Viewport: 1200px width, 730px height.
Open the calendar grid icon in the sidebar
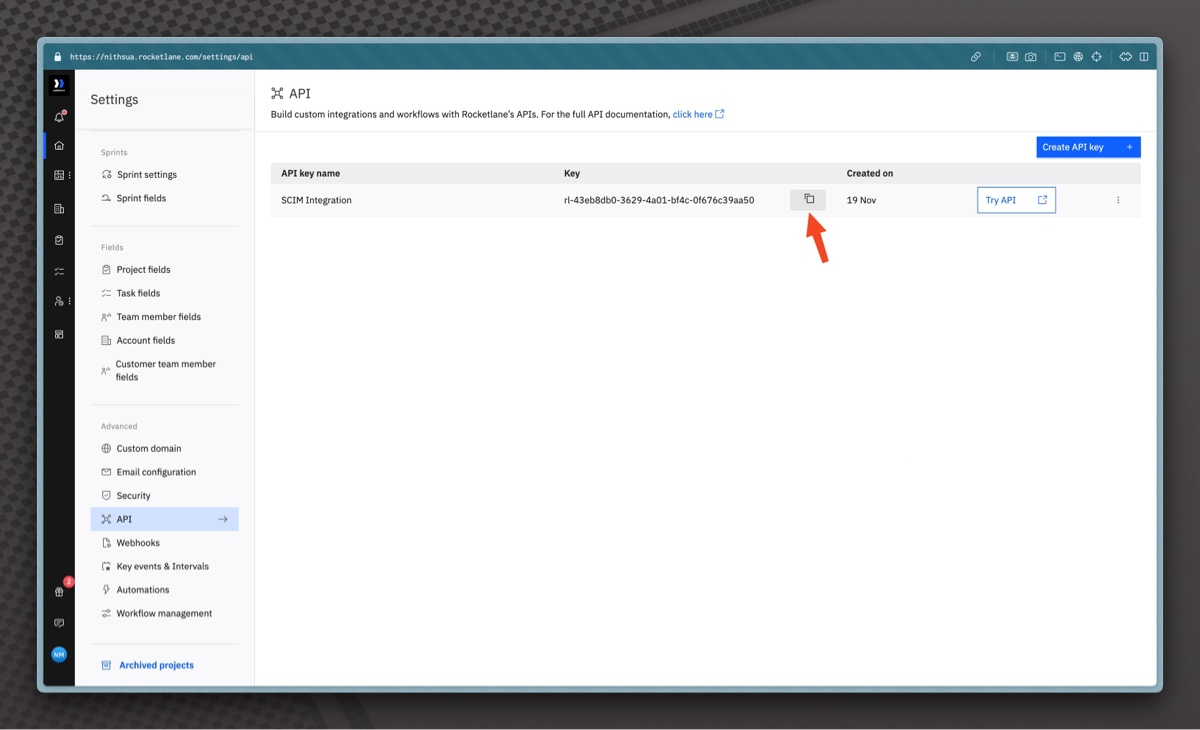[x=58, y=175]
